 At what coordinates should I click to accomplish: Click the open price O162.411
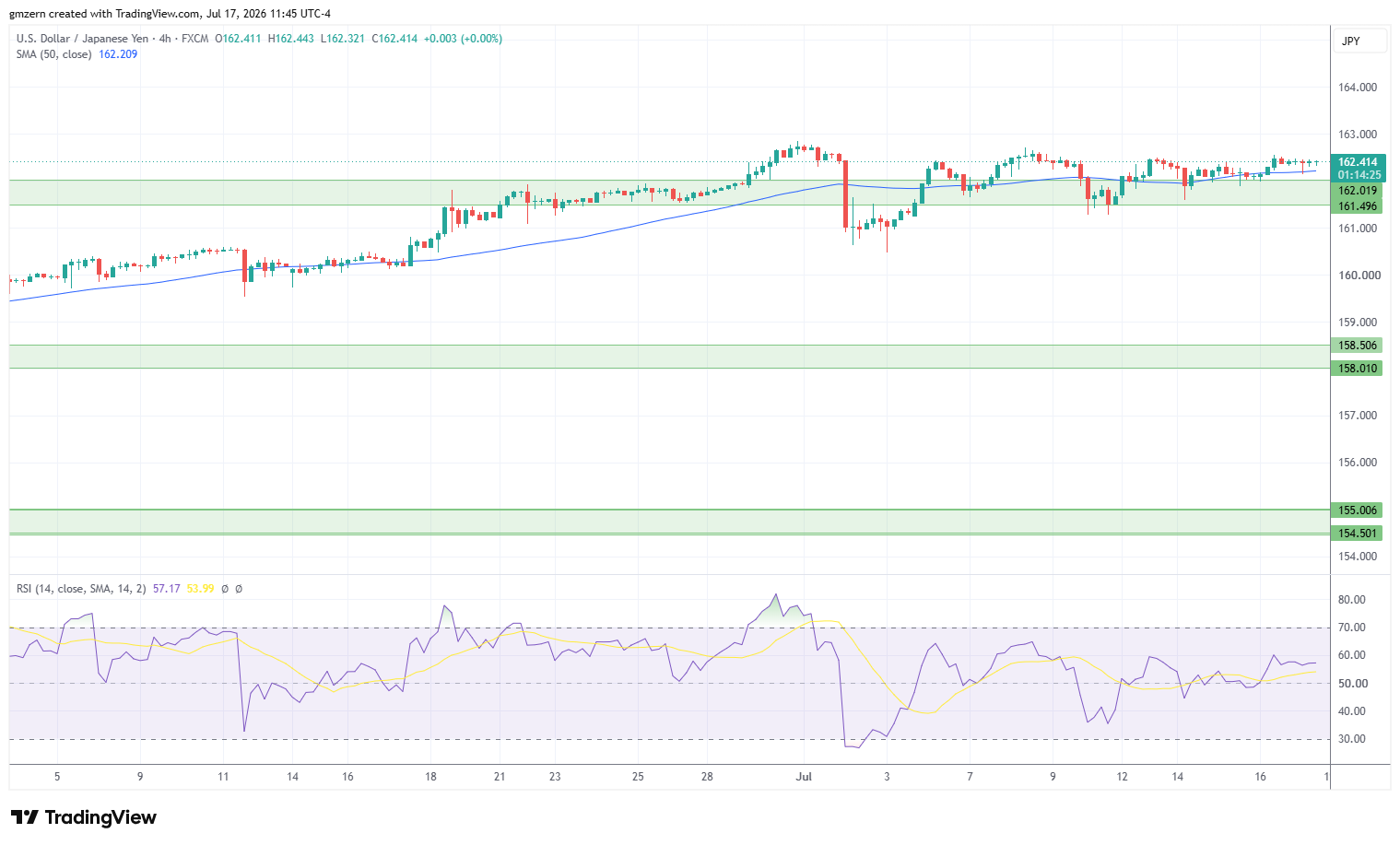(238, 39)
